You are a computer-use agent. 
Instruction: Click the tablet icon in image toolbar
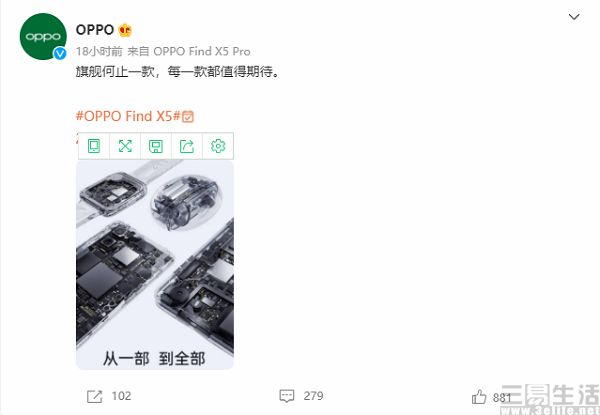(x=94, y=146)
